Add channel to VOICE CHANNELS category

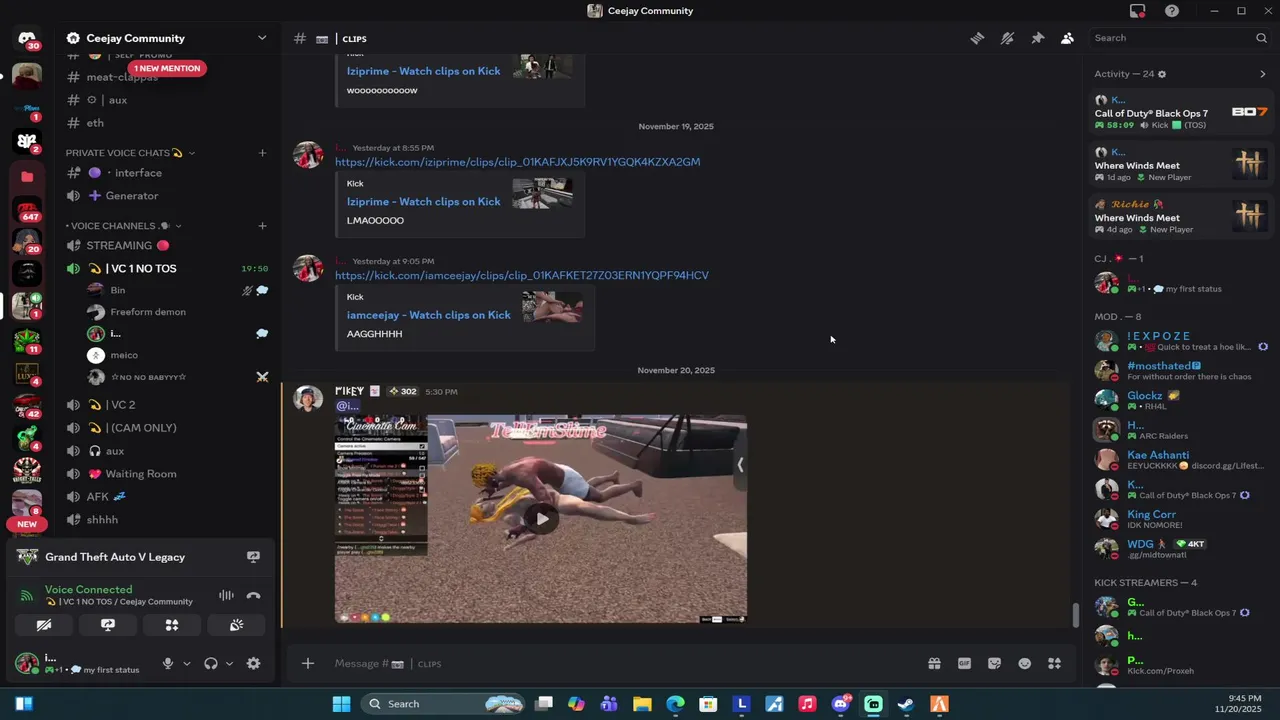click(262, 226)
